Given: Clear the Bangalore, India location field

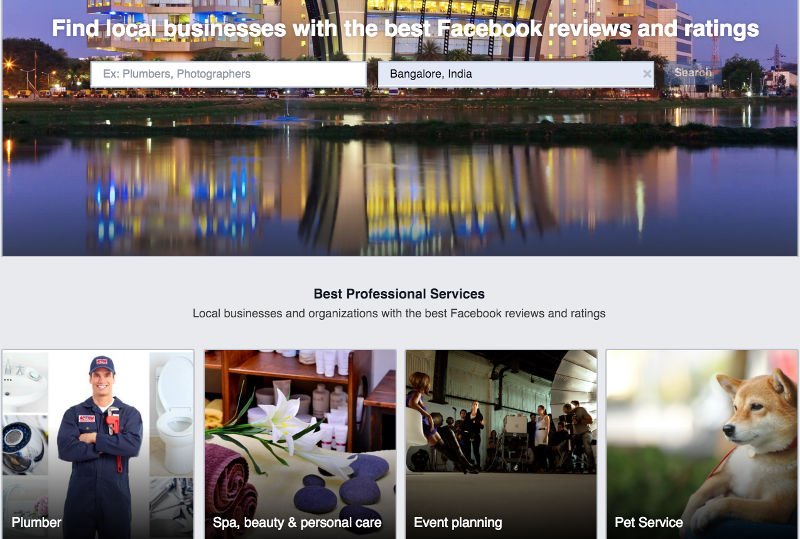Looking at the screenshot, I should 646,74.
